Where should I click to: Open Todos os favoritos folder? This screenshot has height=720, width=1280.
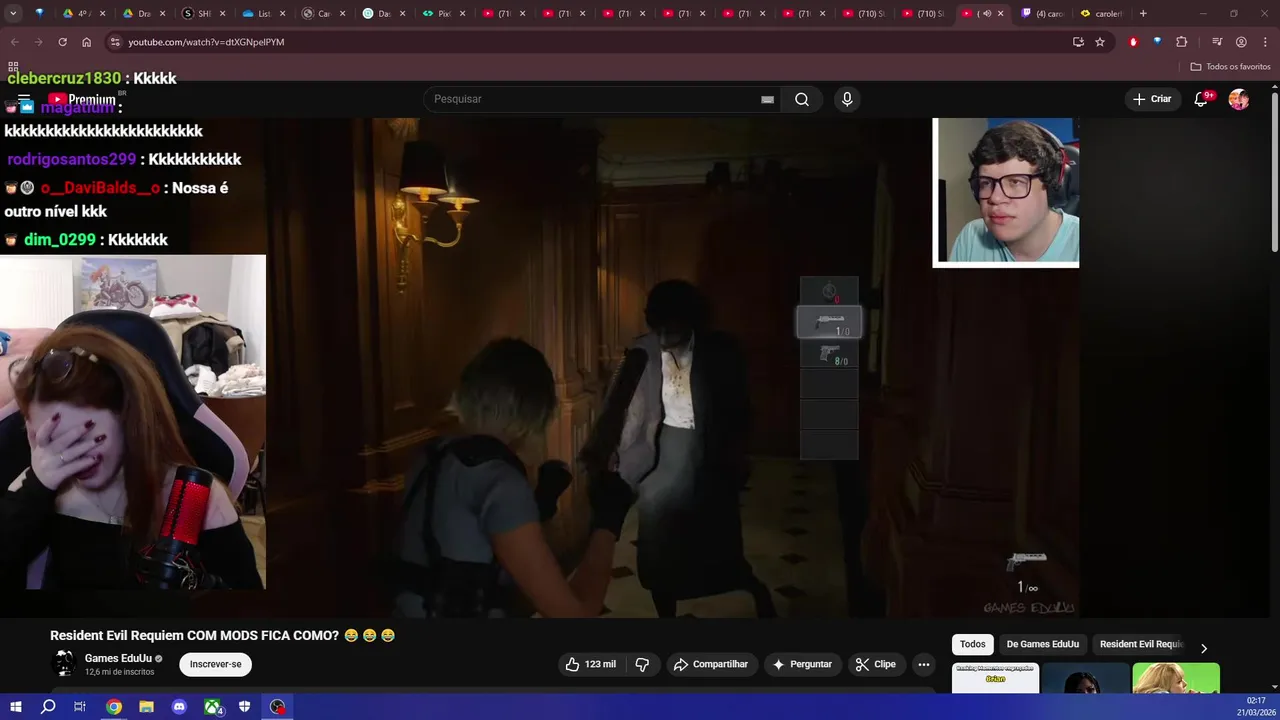click(1230, 67)
